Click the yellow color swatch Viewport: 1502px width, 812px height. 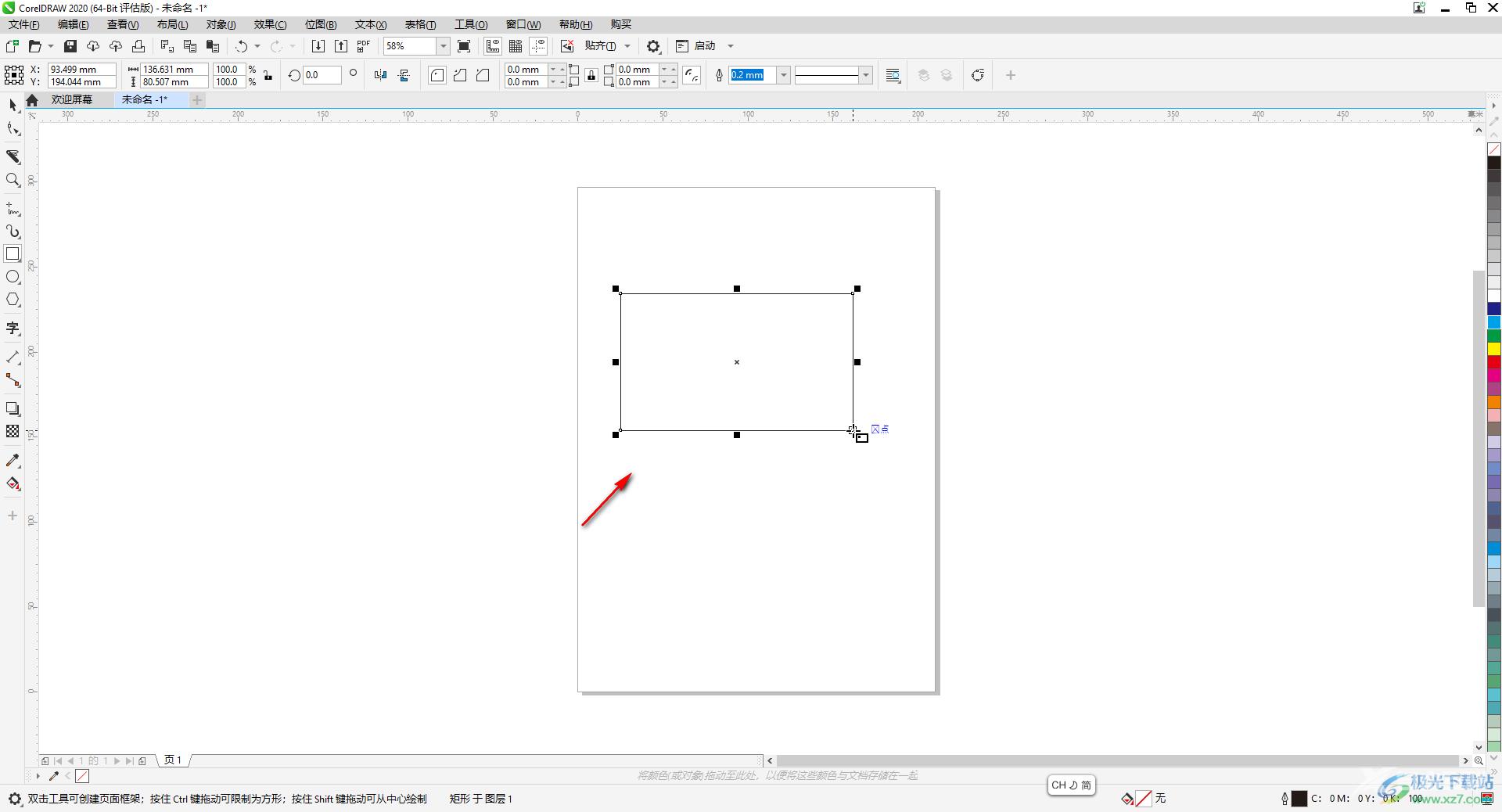pyautogui.click(x=1493, y=348)
